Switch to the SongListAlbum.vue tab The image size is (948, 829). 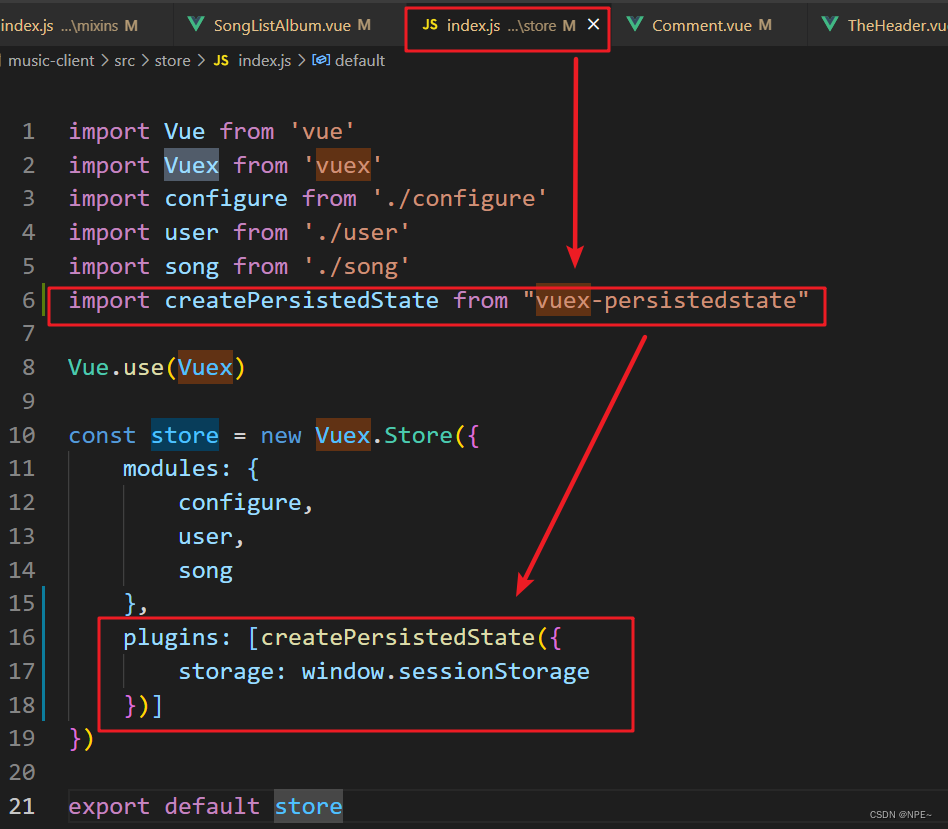(x=281, y=25)
